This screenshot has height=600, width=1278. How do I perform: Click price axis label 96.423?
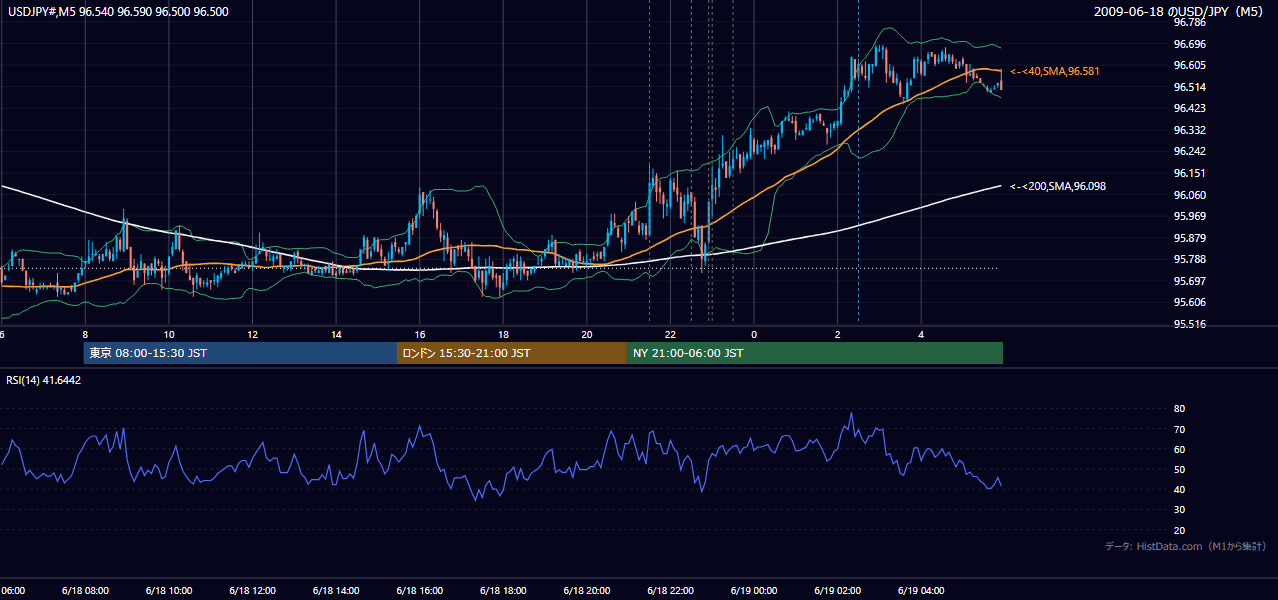click(1189, 108)
